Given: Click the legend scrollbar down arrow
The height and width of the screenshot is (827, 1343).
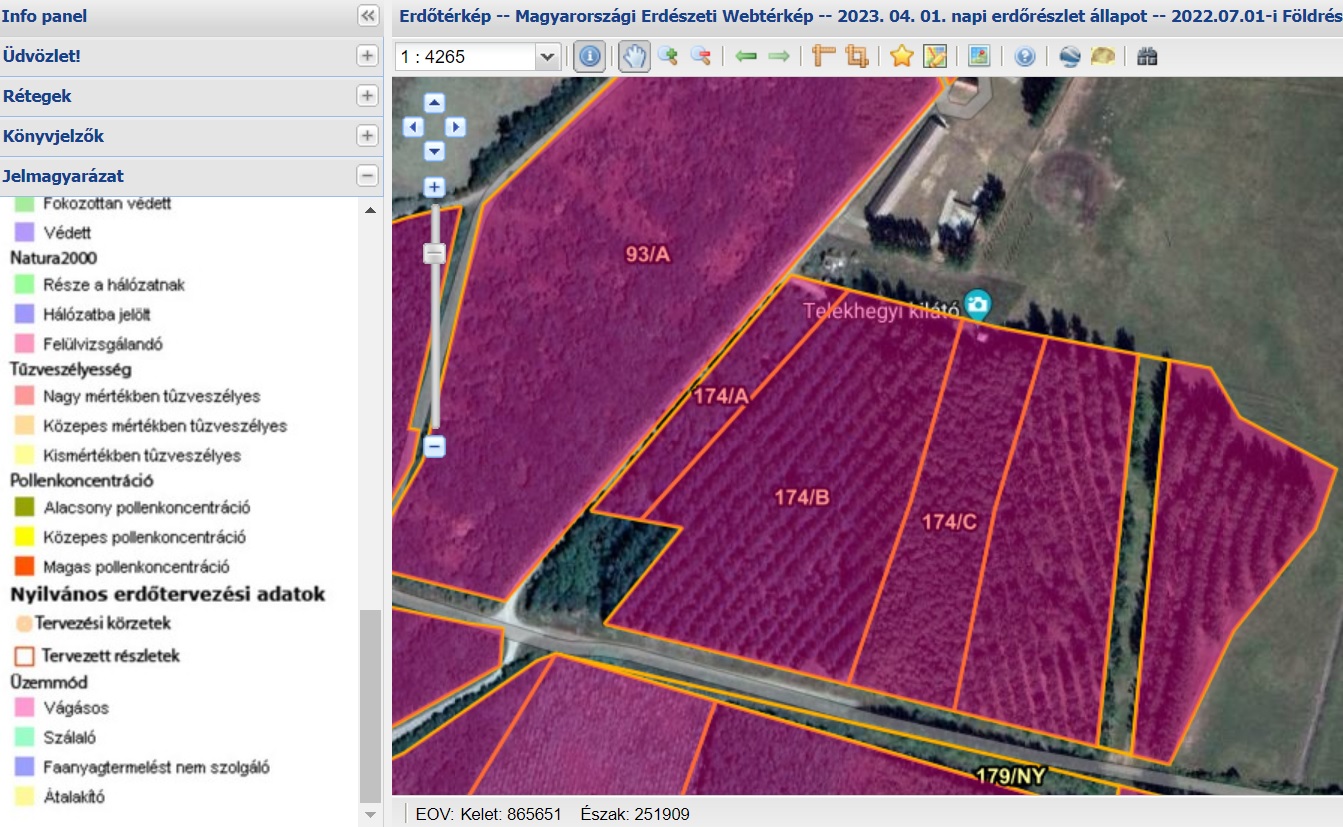Looking at the screenshot, I should [x=371, y=815].
